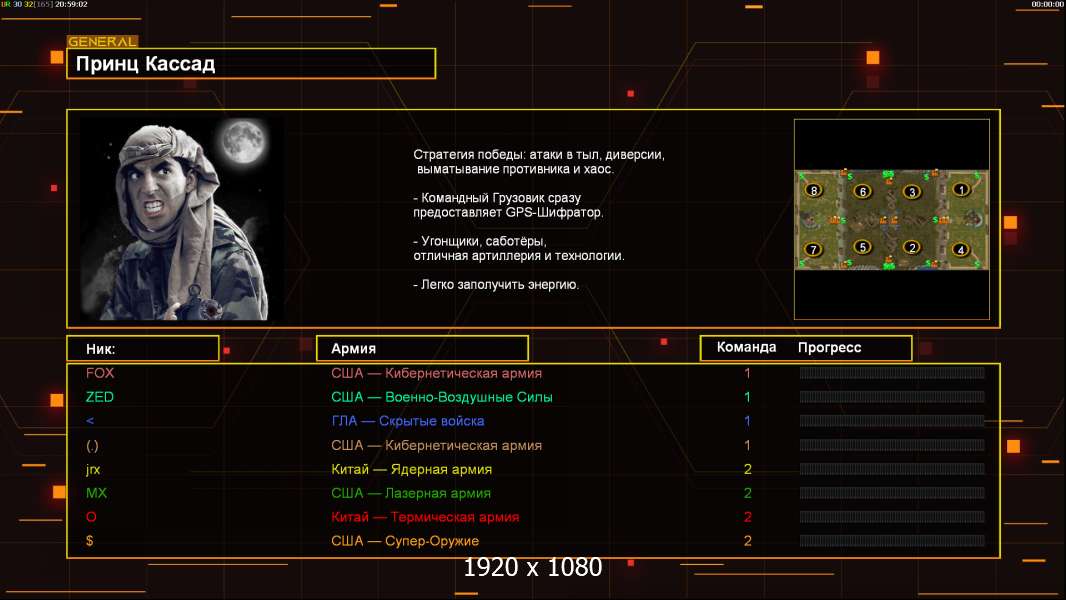Screen dimensions: 1066x600
Task: Click team number in the ZED row
Action: pyautogui.click(x=747, y=397)
